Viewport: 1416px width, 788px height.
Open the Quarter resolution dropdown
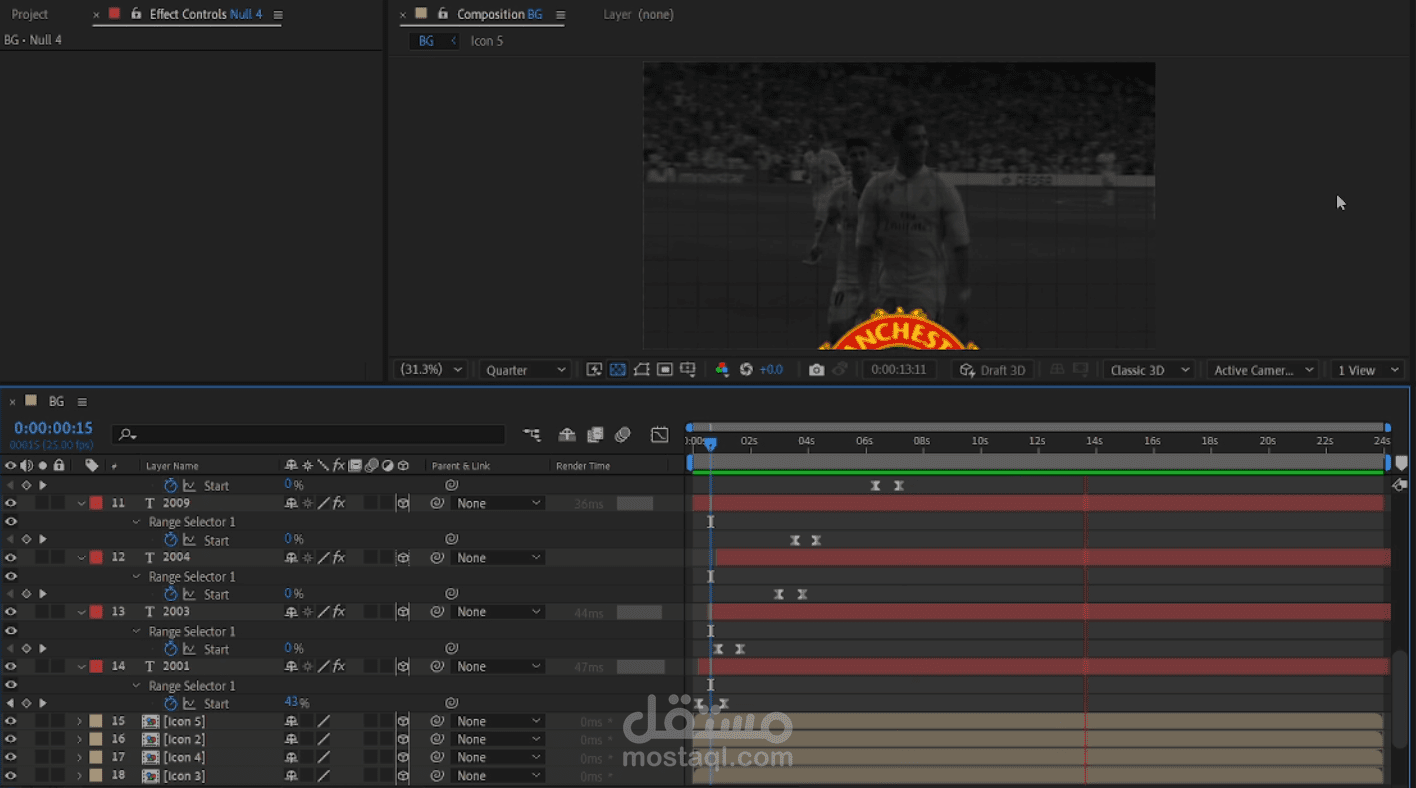[525, 370]
